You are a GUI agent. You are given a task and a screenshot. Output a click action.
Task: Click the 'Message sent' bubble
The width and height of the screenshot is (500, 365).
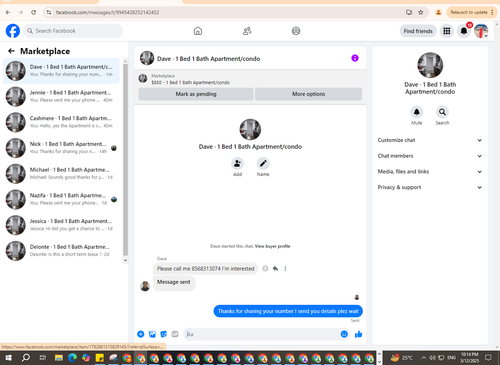[x=174, y=282]
